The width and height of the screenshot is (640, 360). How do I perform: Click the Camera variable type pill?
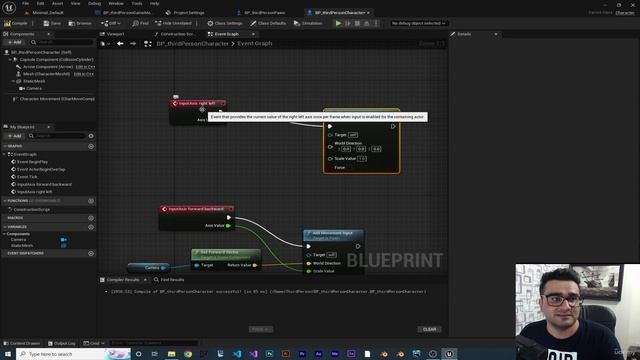[x=64, y=240]
